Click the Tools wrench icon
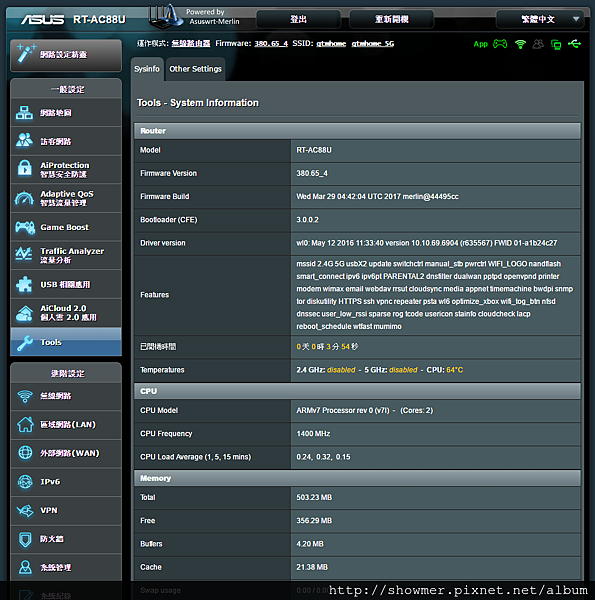Viewport: 595px width, 600px height. (x=25, y=342)
